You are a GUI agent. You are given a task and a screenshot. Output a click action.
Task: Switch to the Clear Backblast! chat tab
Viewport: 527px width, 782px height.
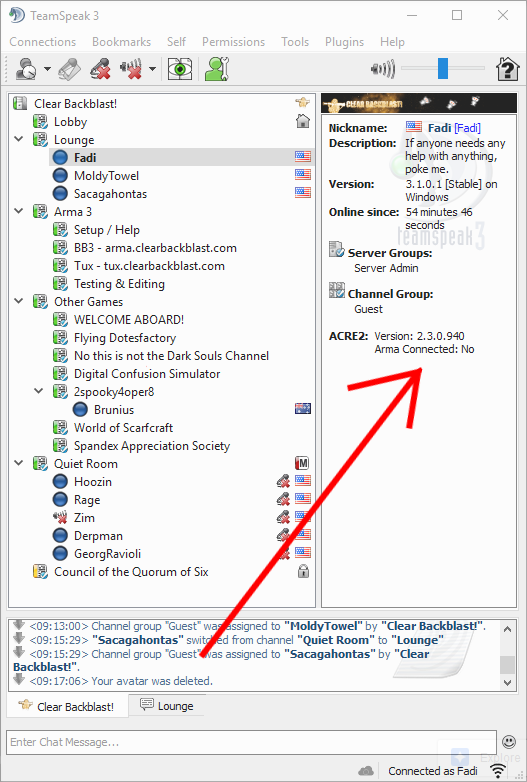(x=68, y=706)
